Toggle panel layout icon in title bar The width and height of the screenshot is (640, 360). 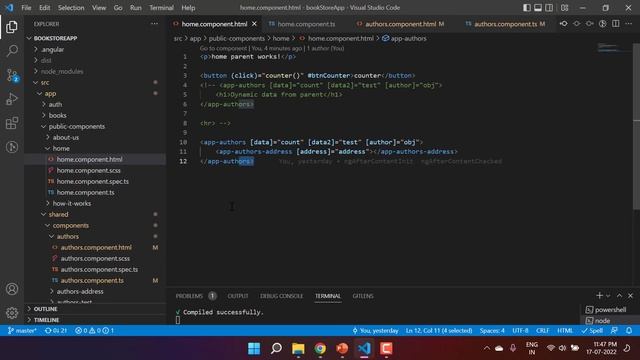point(538,8)
